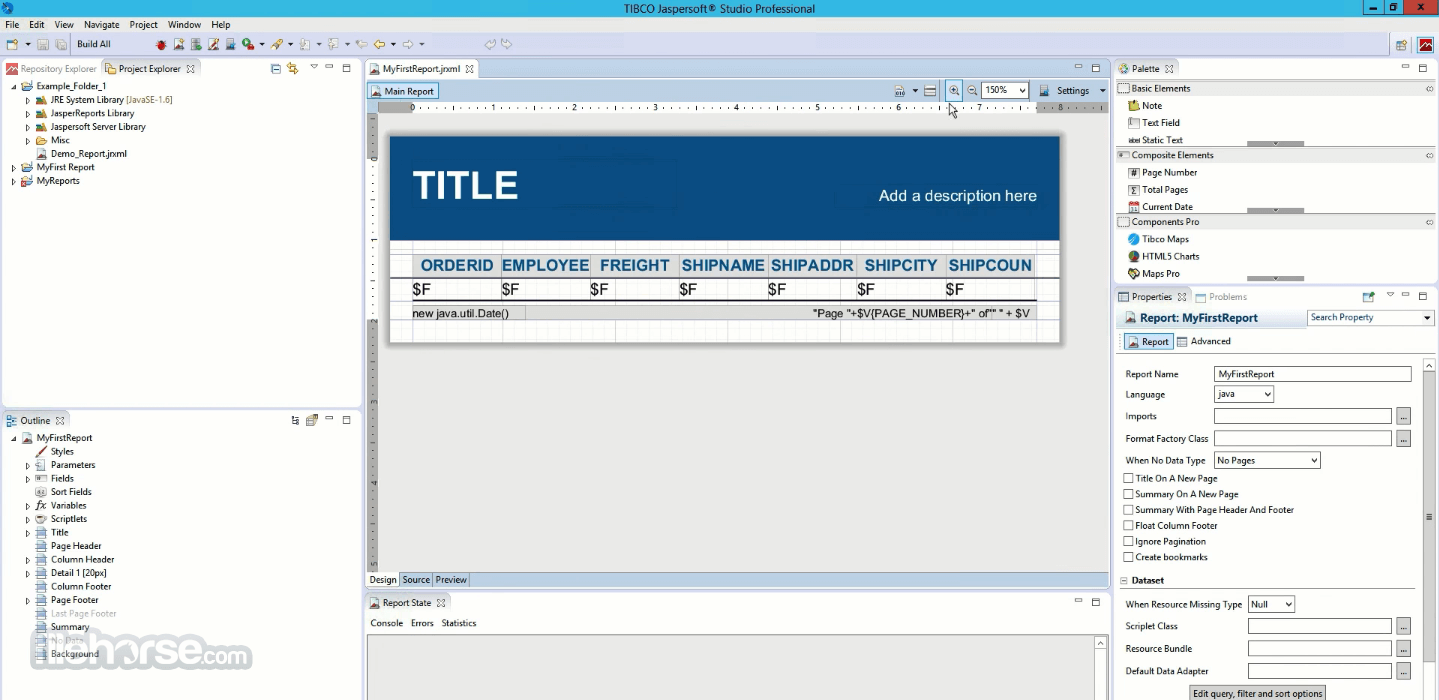Check Create bookmarks
Screen dimensions: 1439x700
pyautogui.click(x=1128, y=557)
